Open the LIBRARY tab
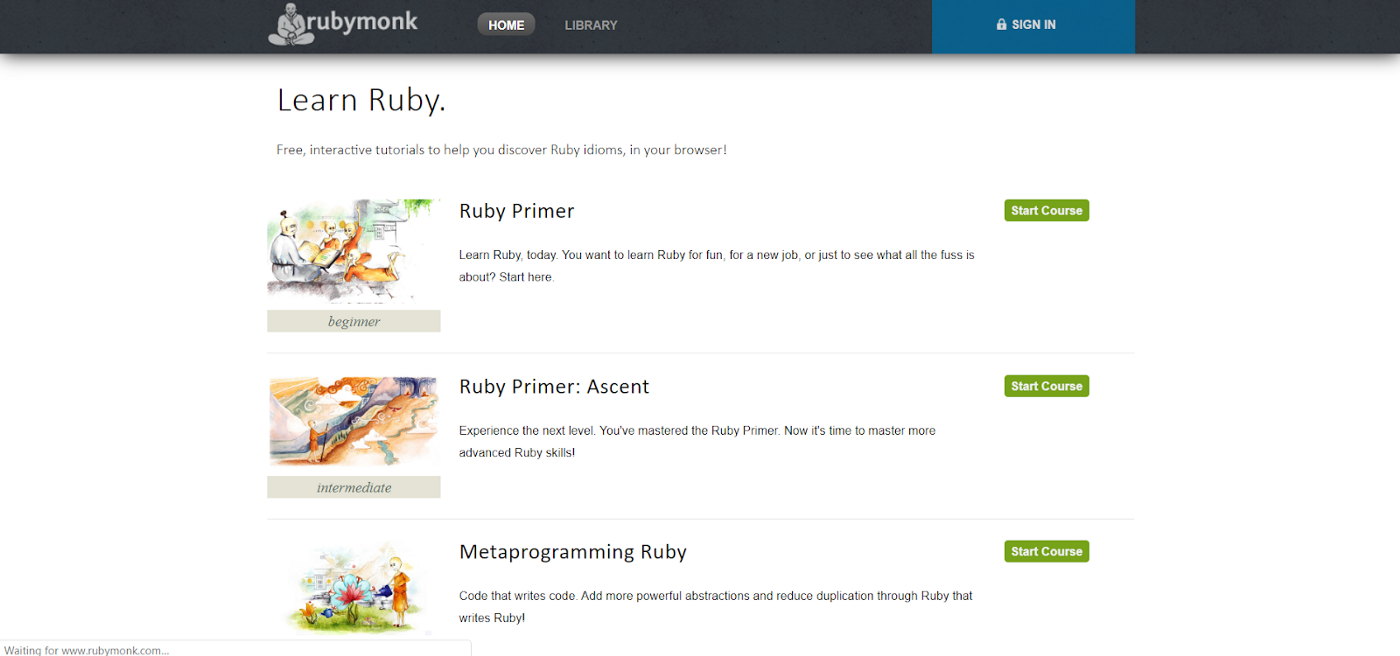Image resolution: width=1400 pixels, height=656 pixels. [591, 25]
